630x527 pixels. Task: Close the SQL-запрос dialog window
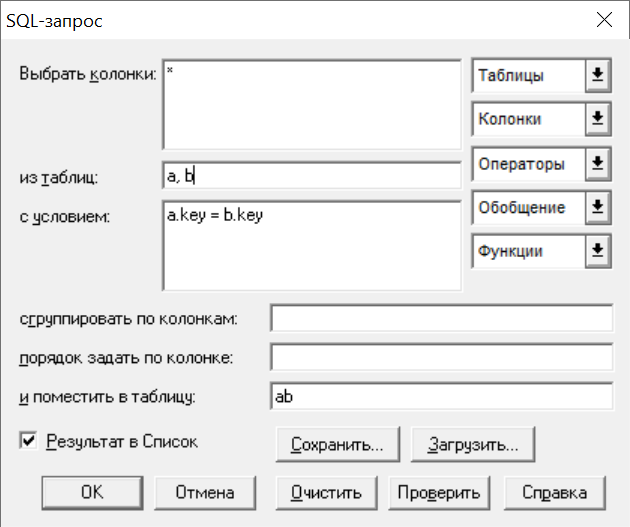tap(604, 19)
